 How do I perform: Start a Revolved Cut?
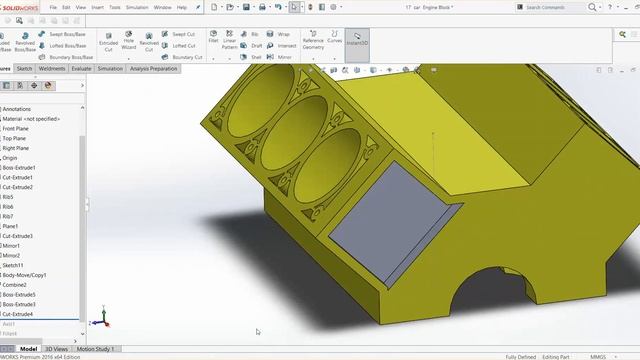pos(149,42)
